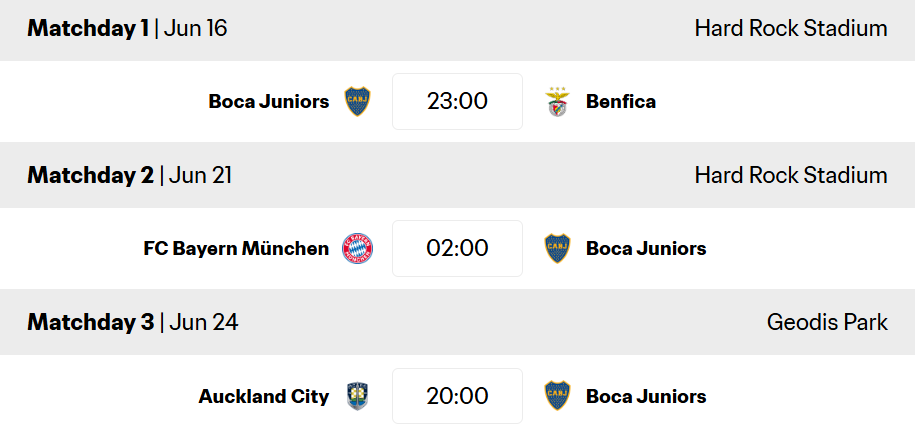Click Boca Juniors crest in Matchday 3
The image size is (915, 445).
(x=557, y=396)
